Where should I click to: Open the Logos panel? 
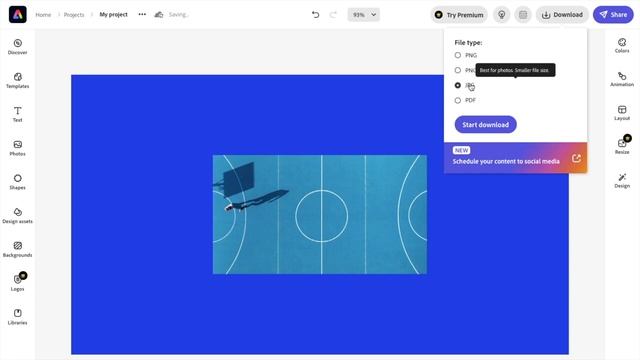click(x=18, y=282)
